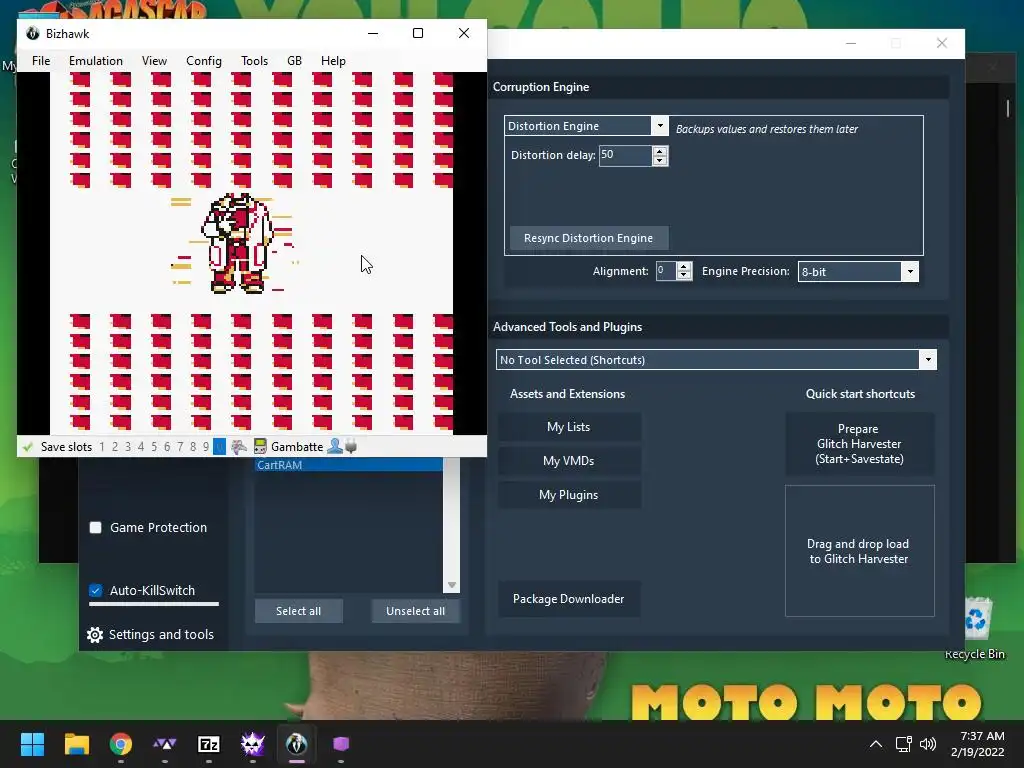Click Prepare Glitch Harvester shortcut
This screenshot has height=768, width=1024.
tap(859, 444)
